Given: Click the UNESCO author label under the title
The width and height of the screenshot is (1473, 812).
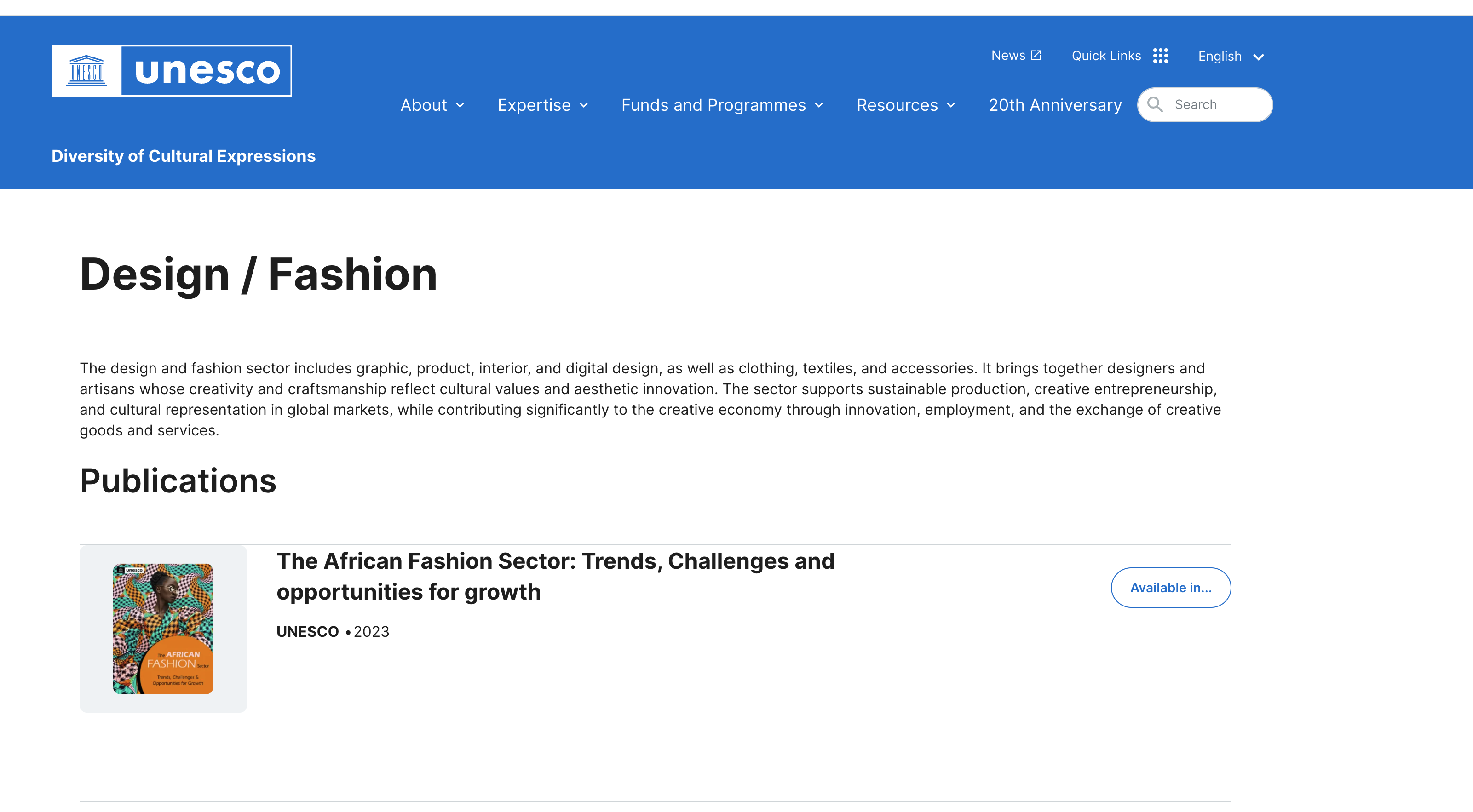Looking at the screenshot, I should pos(308,631).
